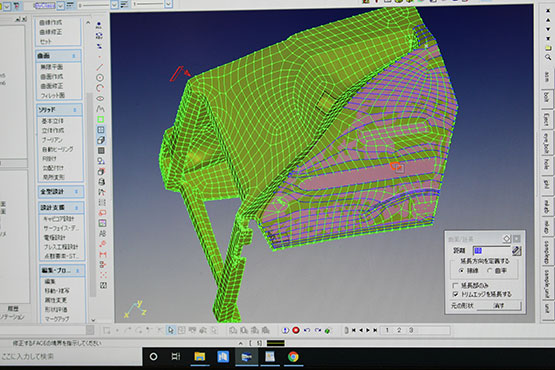555x370 pixels.
Task: Switch to the bolt tab on the right
Action: pyautogui.click(x=546, y=97)
